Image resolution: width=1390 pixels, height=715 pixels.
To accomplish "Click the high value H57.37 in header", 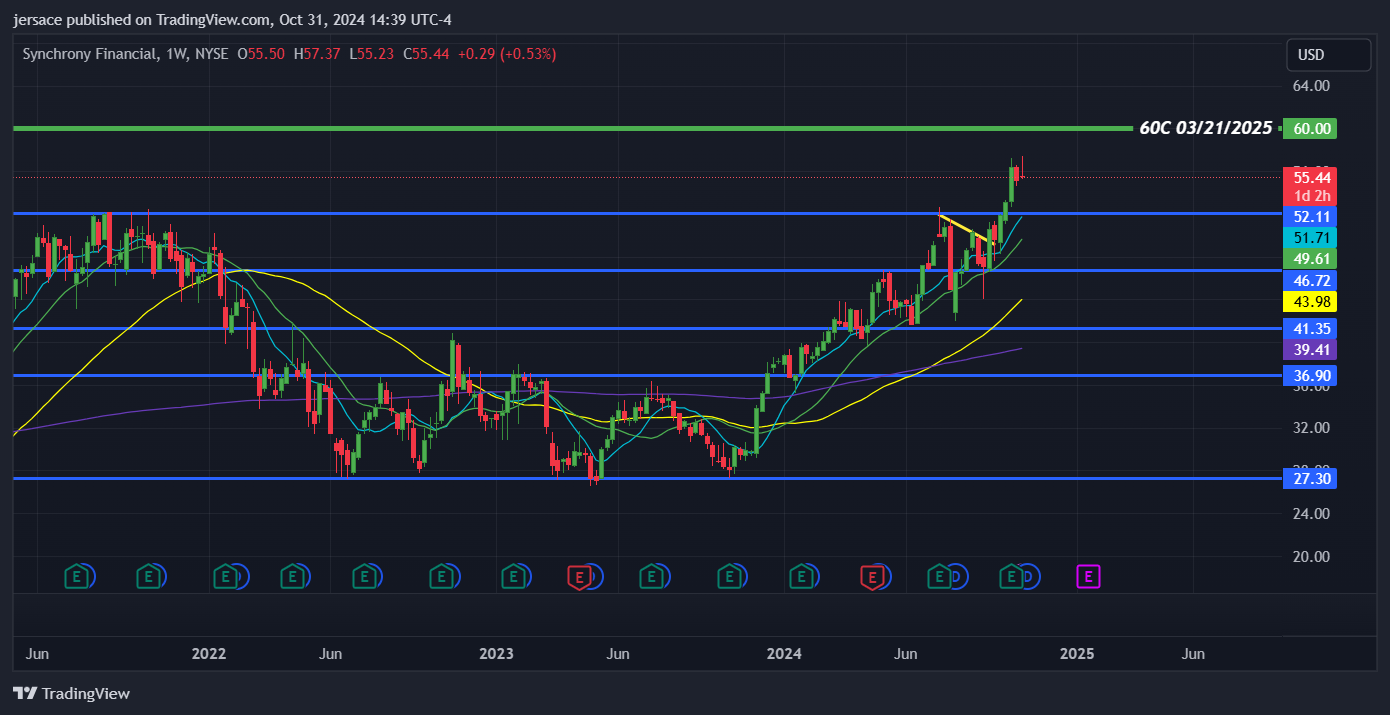I will (317, 54).
